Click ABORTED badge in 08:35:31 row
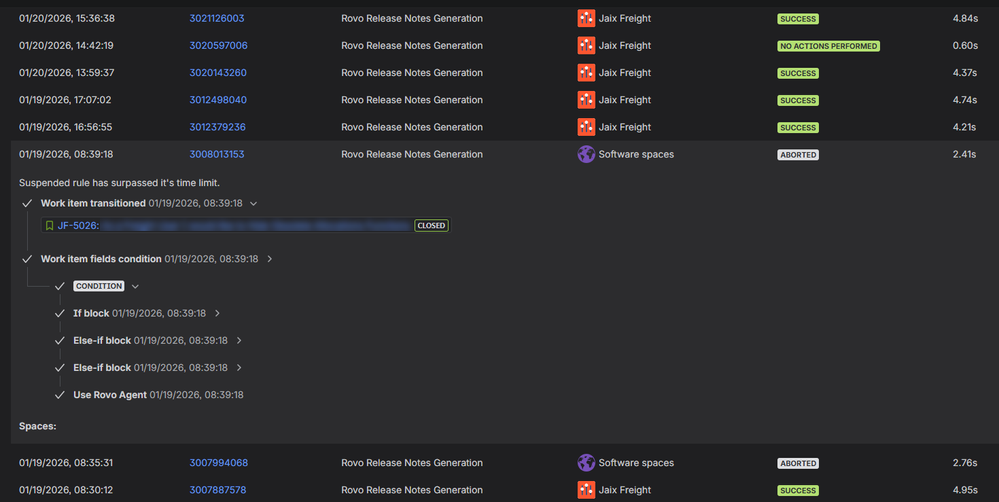999x502 pixels. tap(798, 464)
